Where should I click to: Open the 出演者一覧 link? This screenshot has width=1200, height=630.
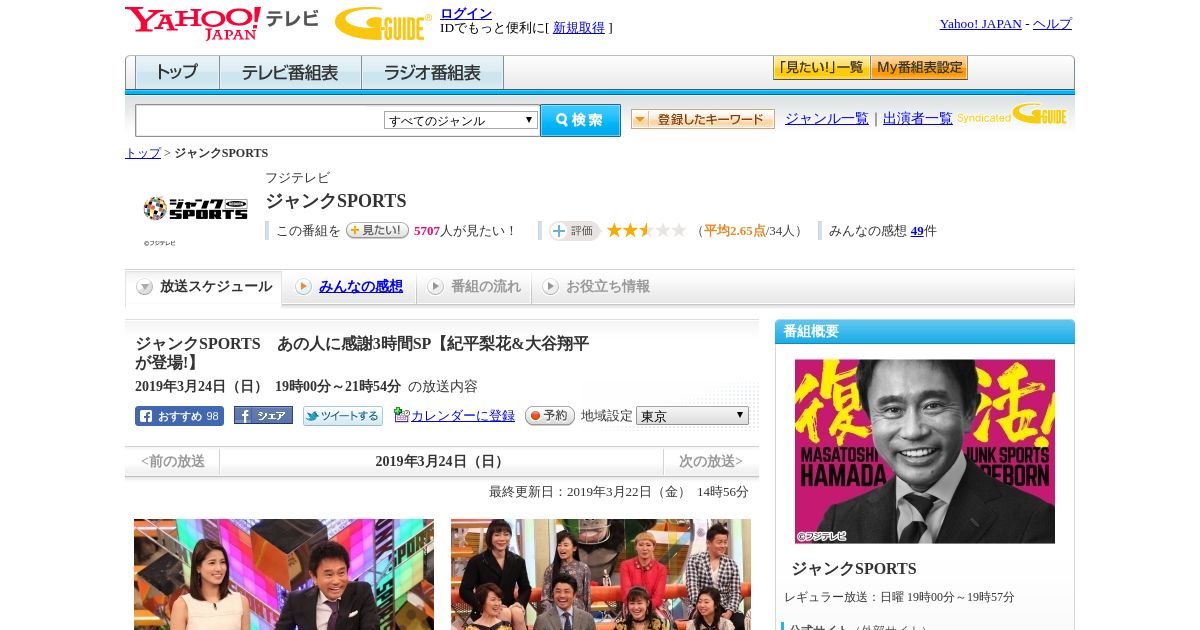pos(918,119)
